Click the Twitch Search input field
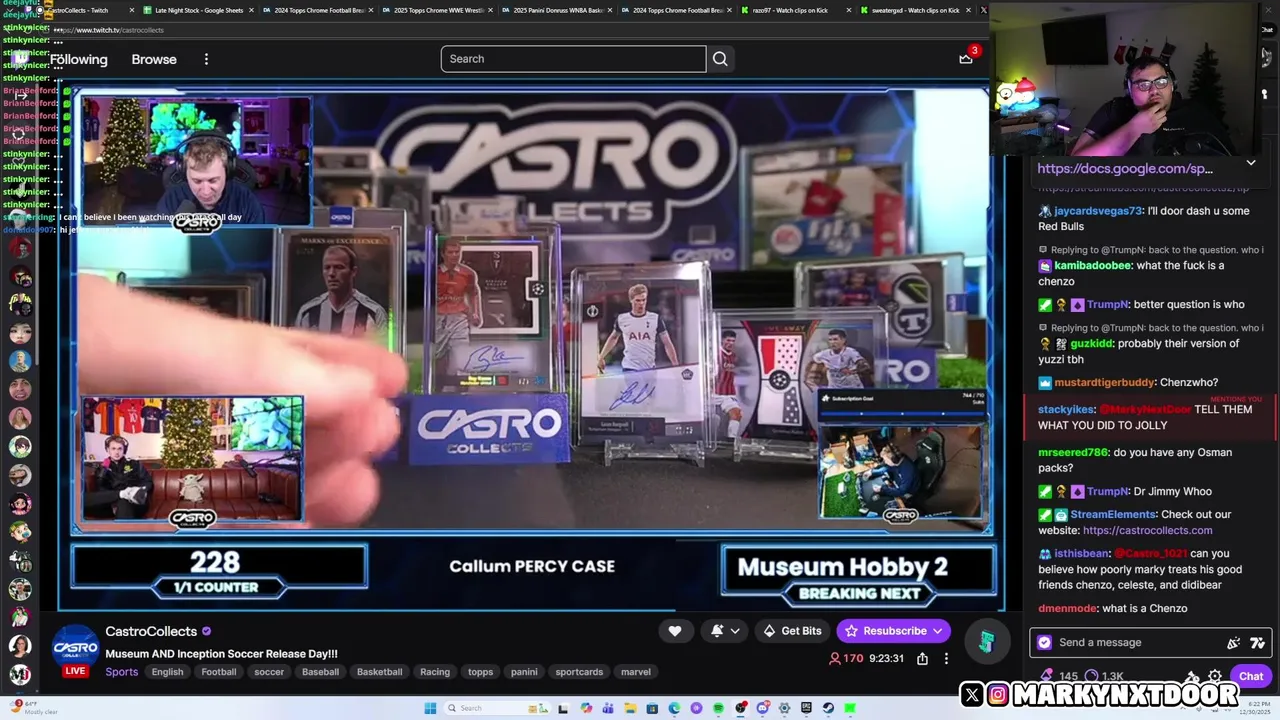1280x720 pixels. [x=573, y=59]
